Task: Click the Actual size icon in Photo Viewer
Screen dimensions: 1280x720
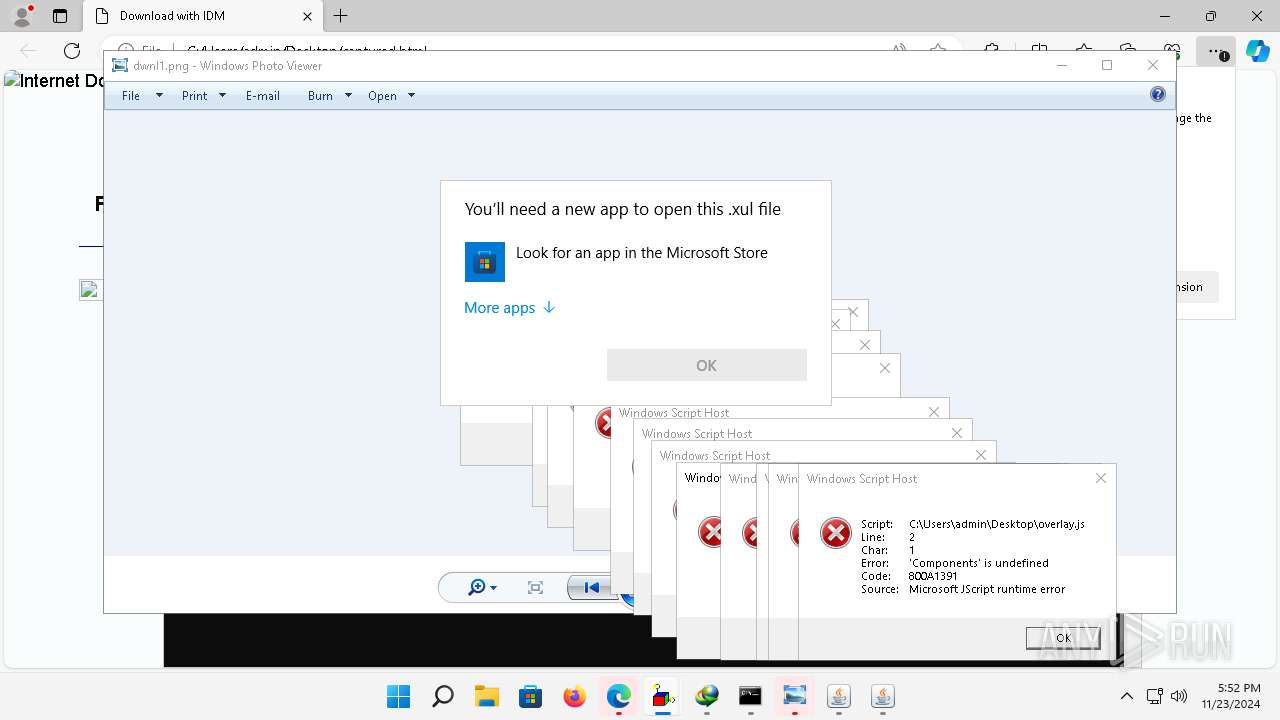Action: coord(535,588)
